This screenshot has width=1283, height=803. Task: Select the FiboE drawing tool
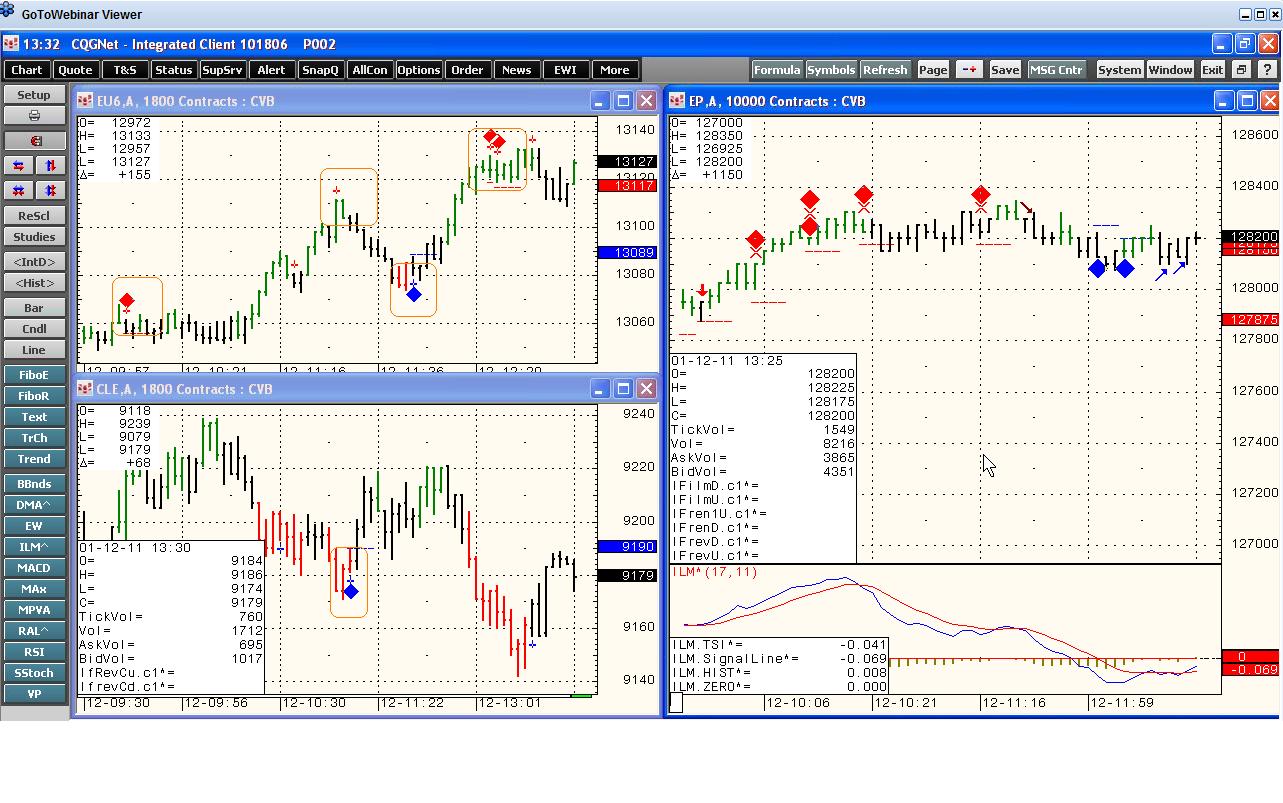tap(34, 375)
